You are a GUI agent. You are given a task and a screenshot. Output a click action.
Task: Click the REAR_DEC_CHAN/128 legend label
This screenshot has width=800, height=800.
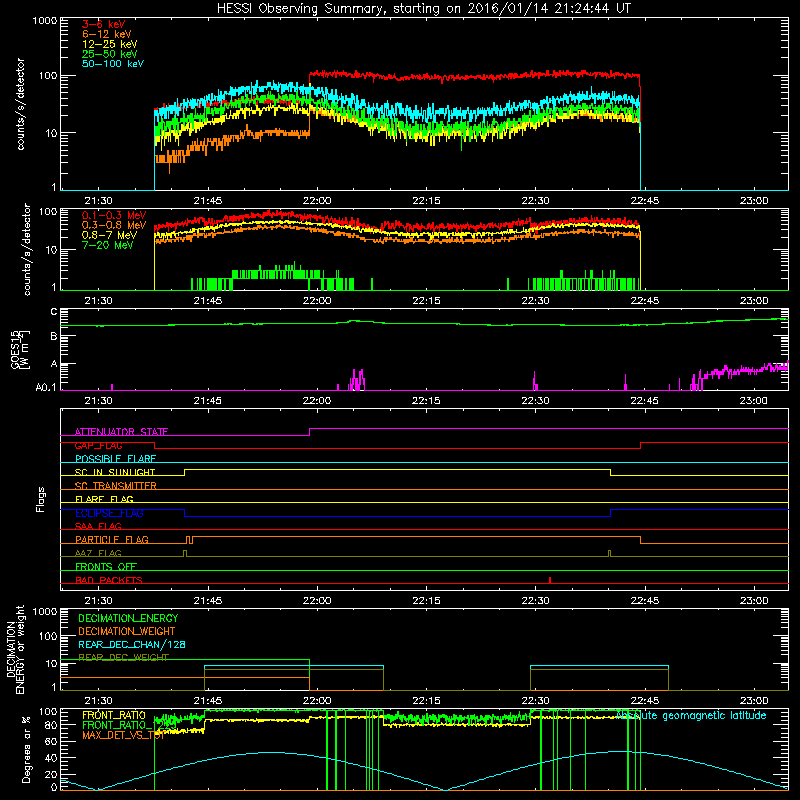pos(132,644)
